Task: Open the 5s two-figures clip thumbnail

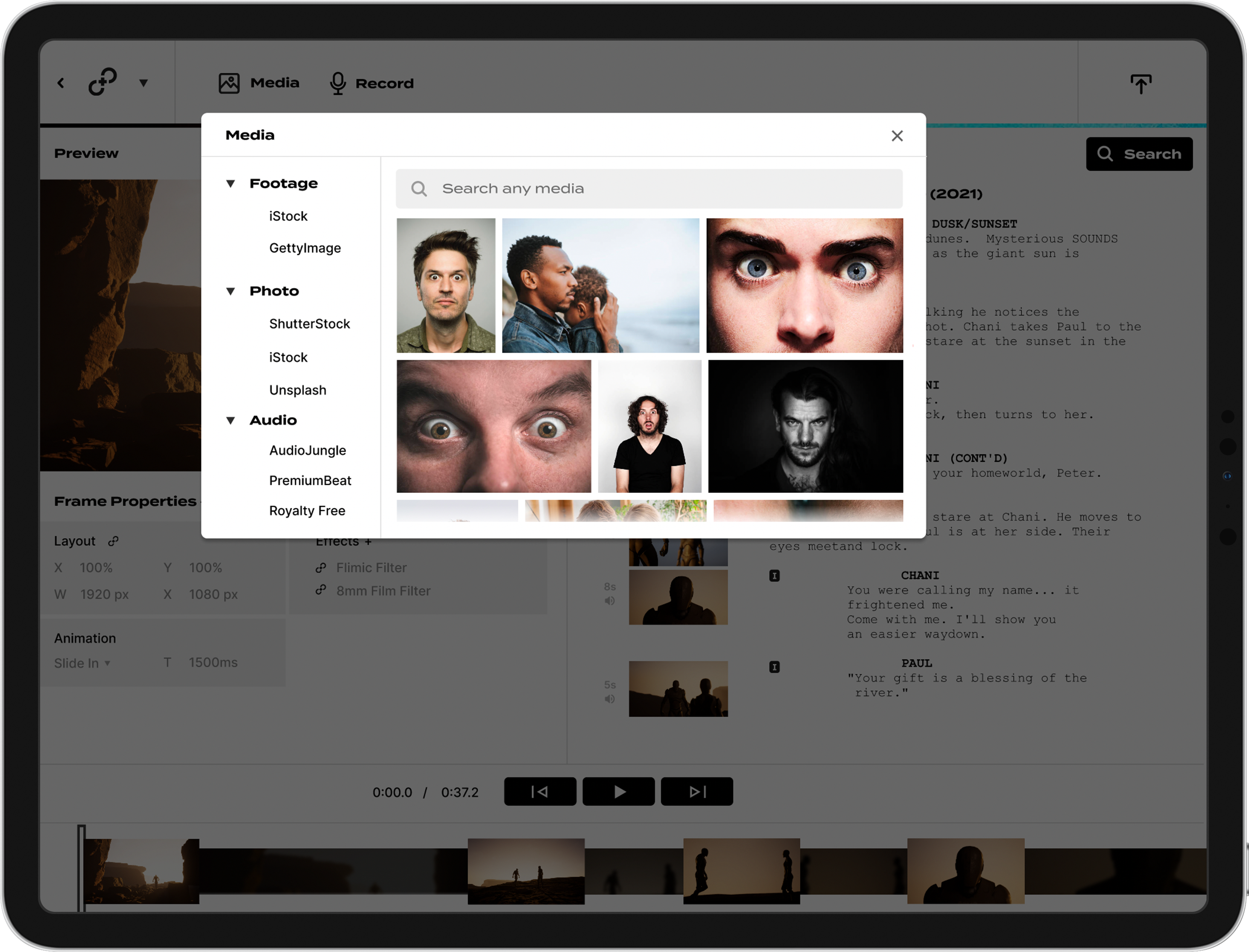Action: pyautogui.click(x=678, y=689)
